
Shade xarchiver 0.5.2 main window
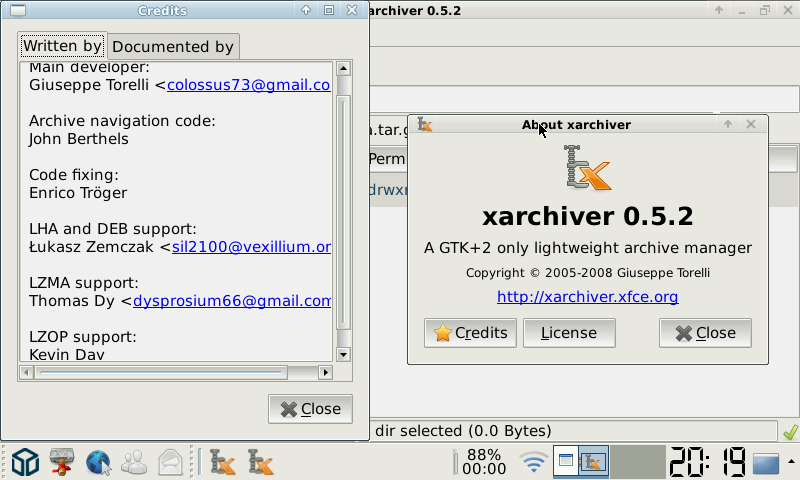point(718,10)
